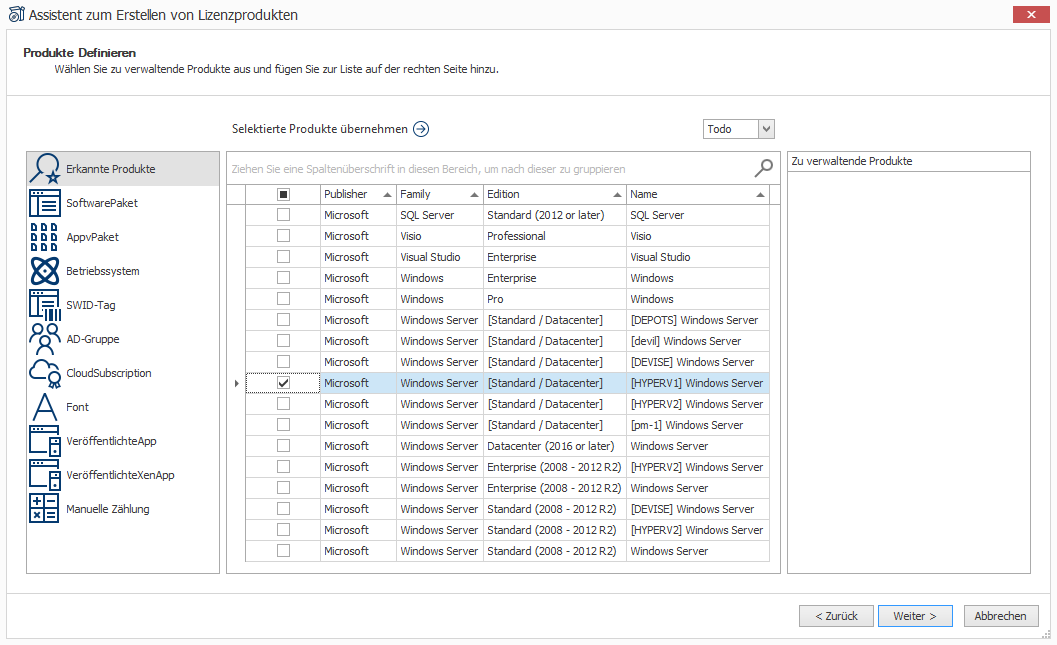Select the CloudSubscription cloud icon

[x=44, y=373]
